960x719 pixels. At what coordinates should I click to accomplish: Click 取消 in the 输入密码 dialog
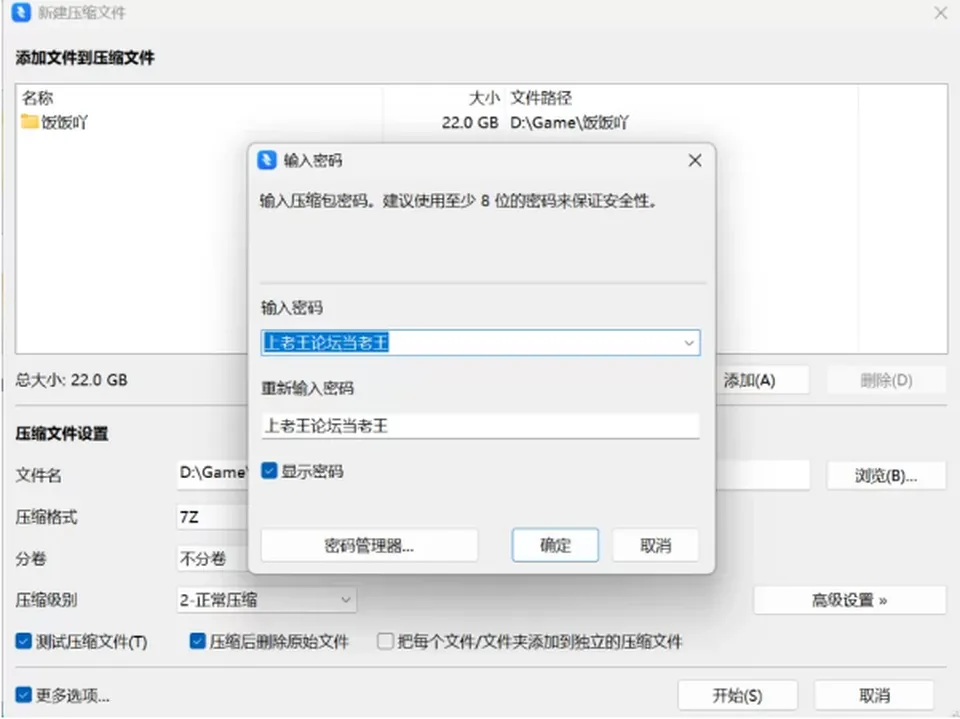pos(656,545)
